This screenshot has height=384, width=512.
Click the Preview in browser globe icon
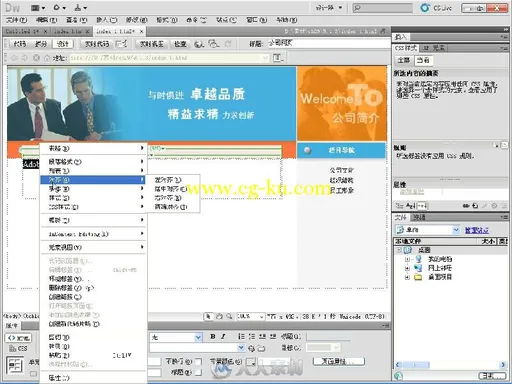[x=199, y=44]
